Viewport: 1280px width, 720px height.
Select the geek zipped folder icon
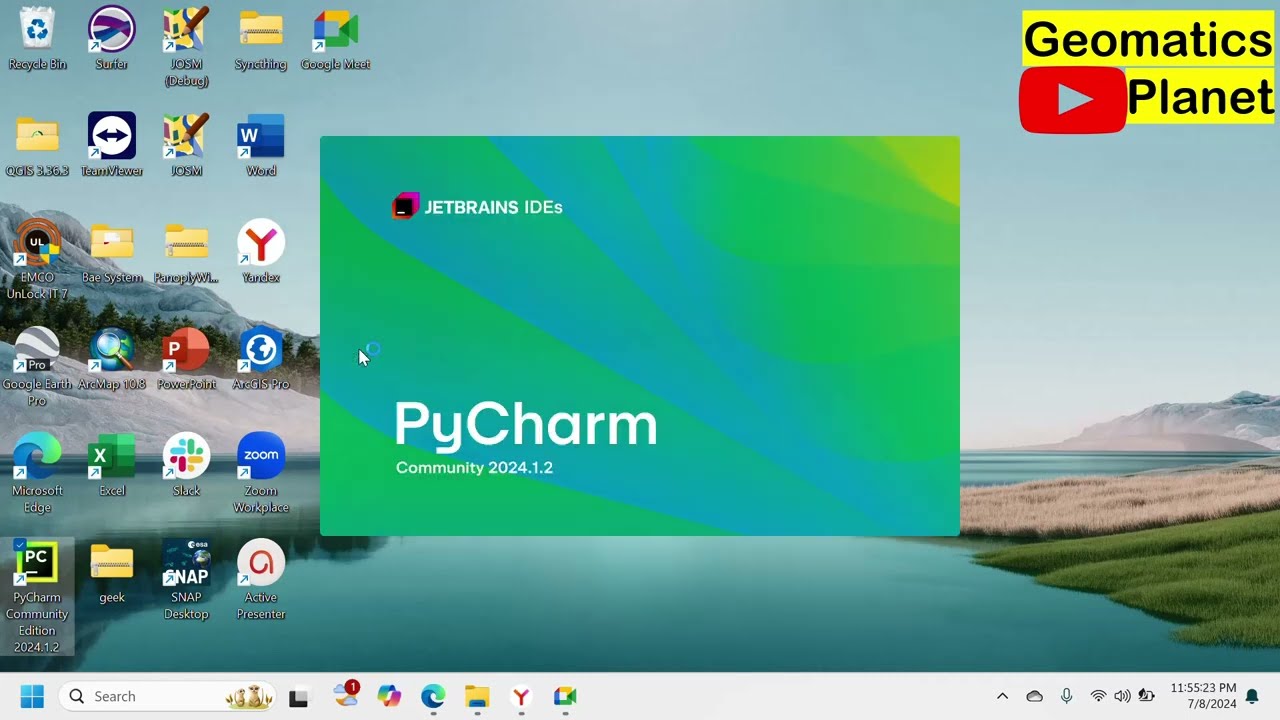111,572
